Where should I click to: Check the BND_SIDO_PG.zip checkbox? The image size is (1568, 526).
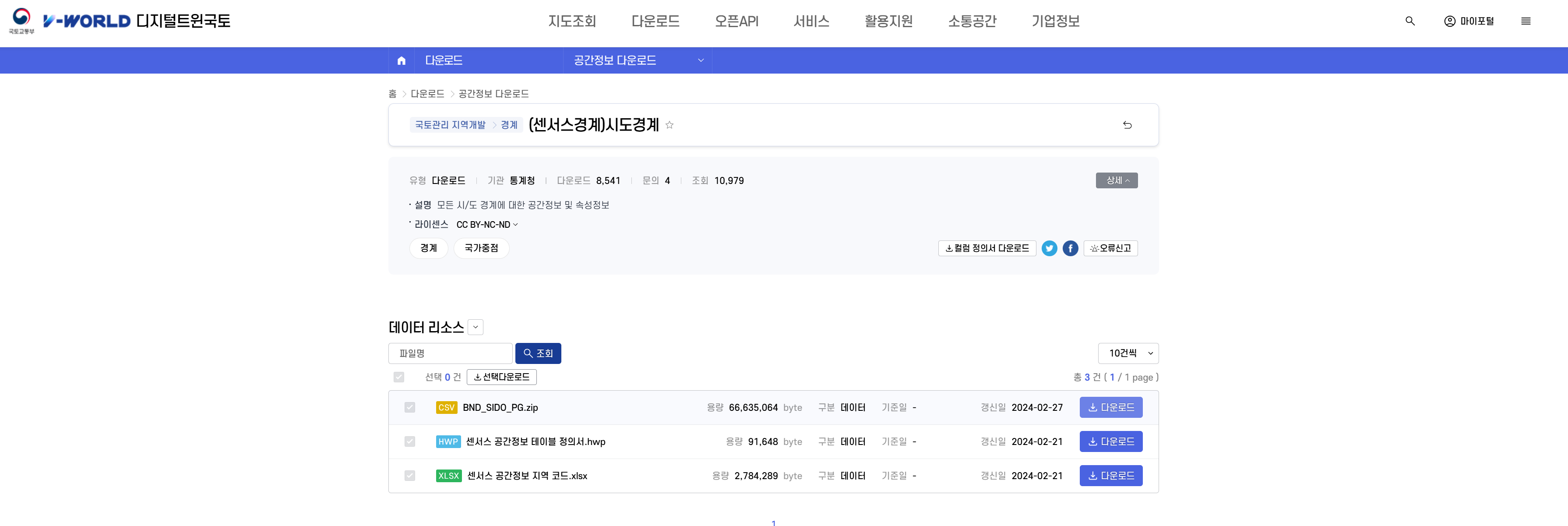(x=410, y=407)
